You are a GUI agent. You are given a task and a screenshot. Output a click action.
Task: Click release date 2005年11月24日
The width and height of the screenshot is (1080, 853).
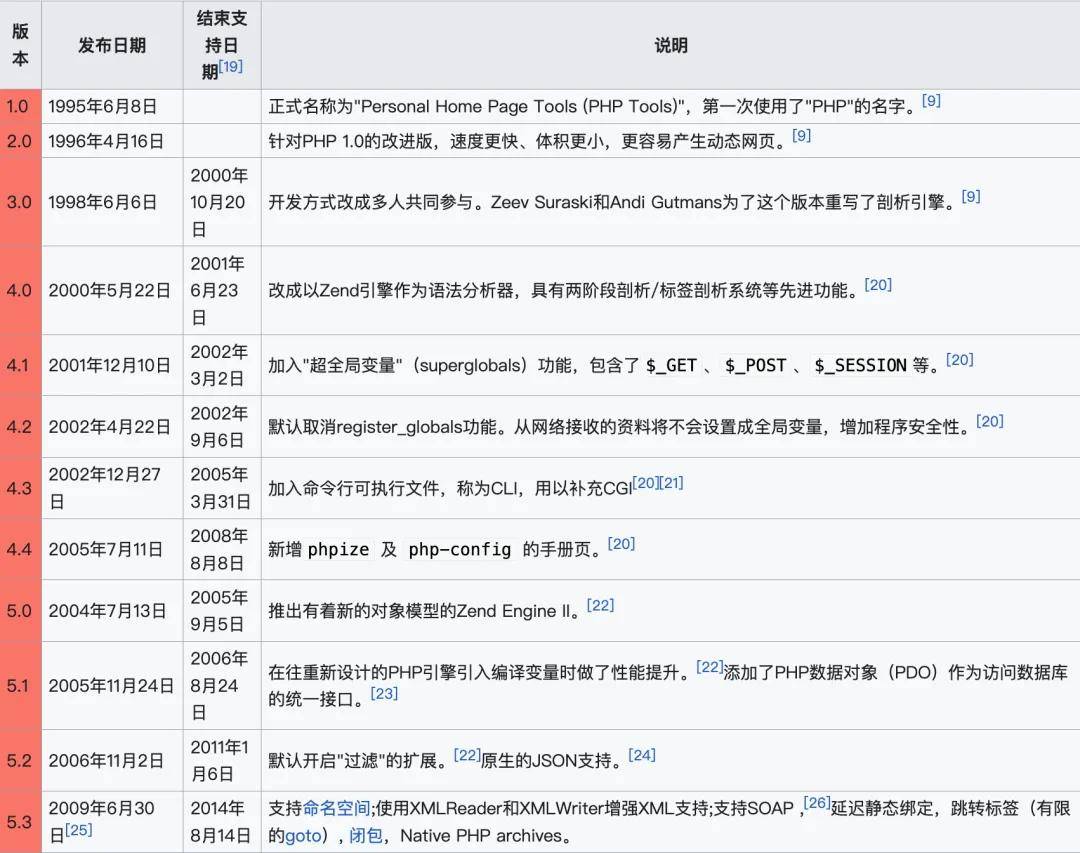point(111,686)
